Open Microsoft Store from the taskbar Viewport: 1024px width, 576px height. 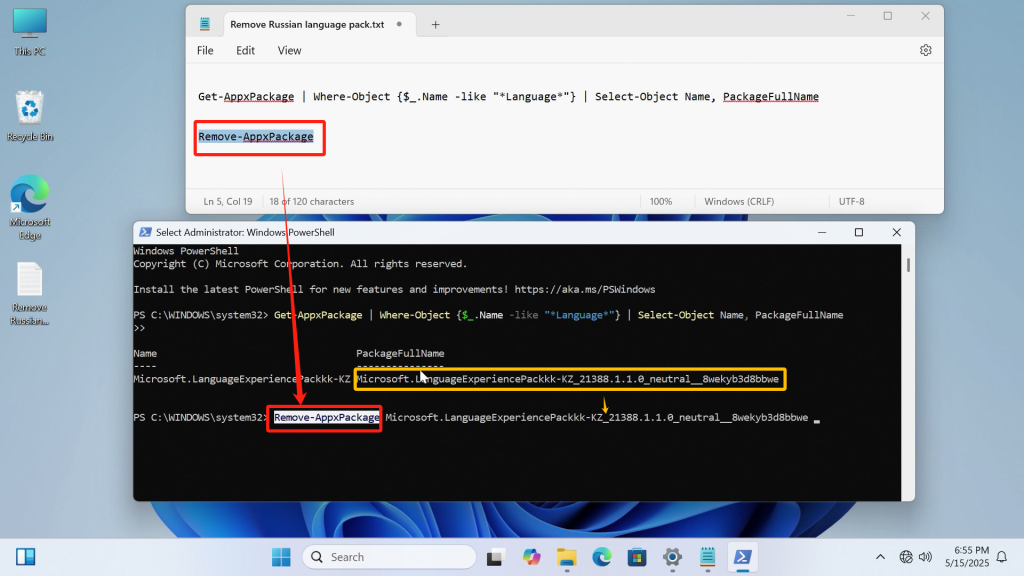(x=637, y=557)
